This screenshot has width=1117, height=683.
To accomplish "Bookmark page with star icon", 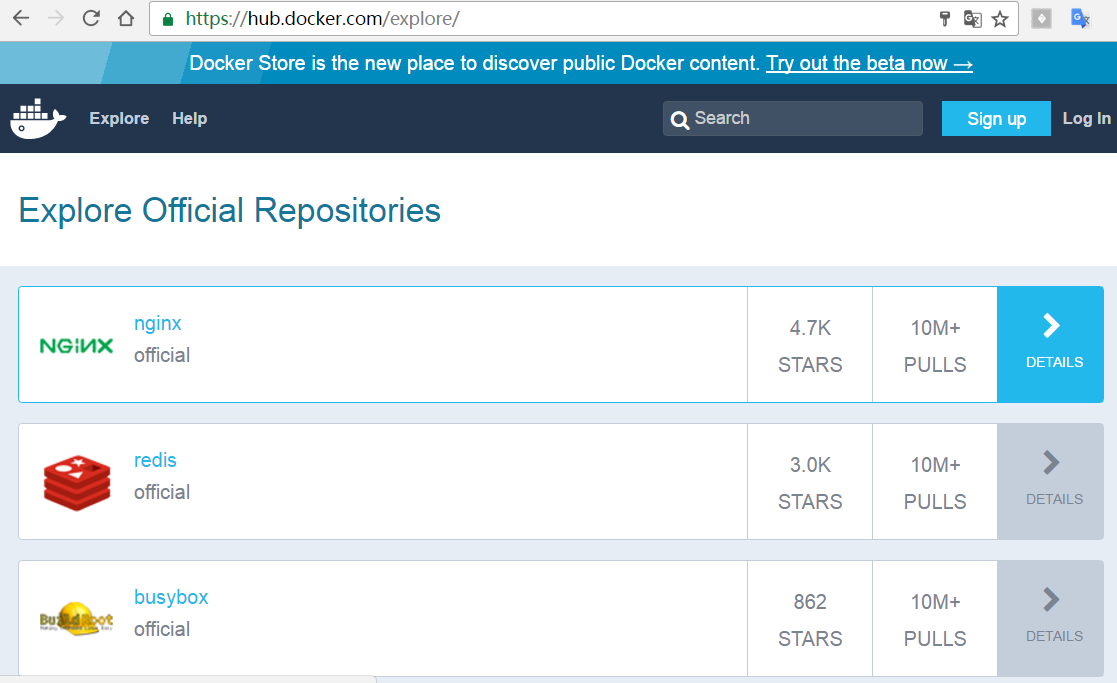I will click(1000, 19).
